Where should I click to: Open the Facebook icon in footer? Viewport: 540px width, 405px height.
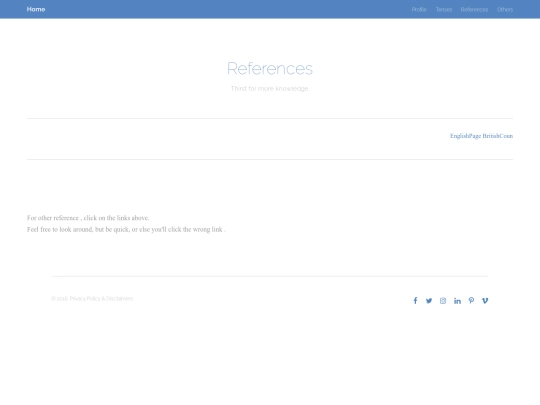[x=415, y=301]
